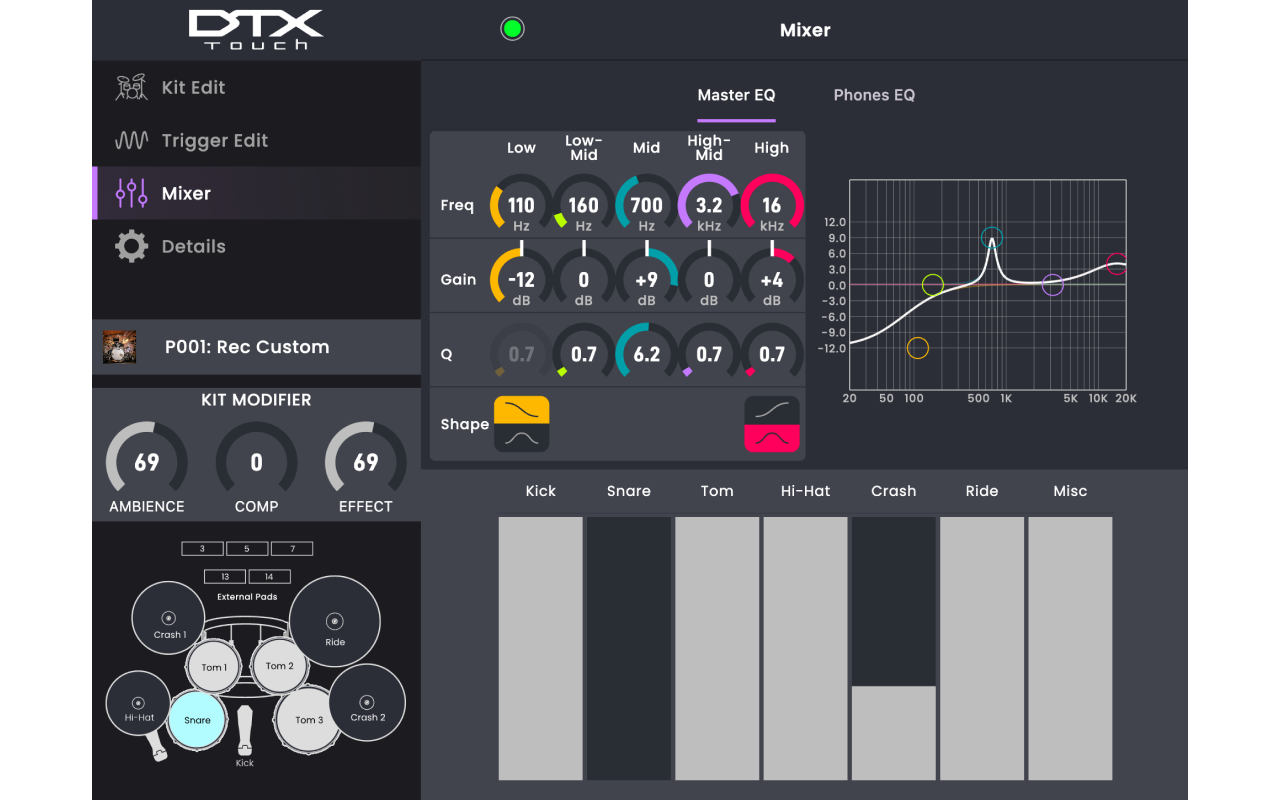The width and height of the screenshot is (1280, 800).
Task: Select the Crash 2 pad
Action: pos(367,703)
